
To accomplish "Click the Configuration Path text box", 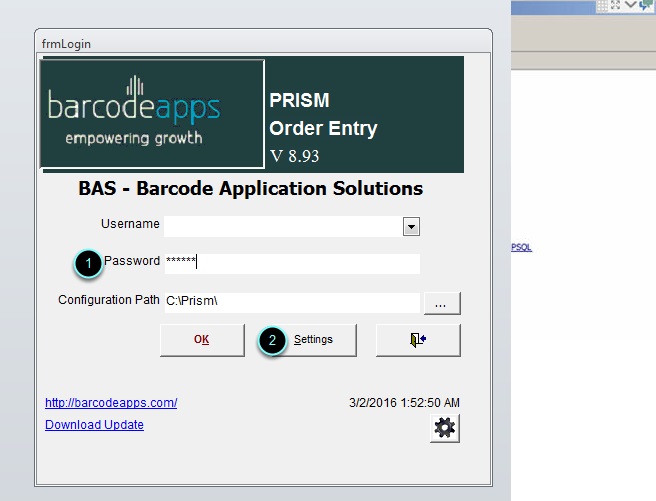I will pos(292,302).
